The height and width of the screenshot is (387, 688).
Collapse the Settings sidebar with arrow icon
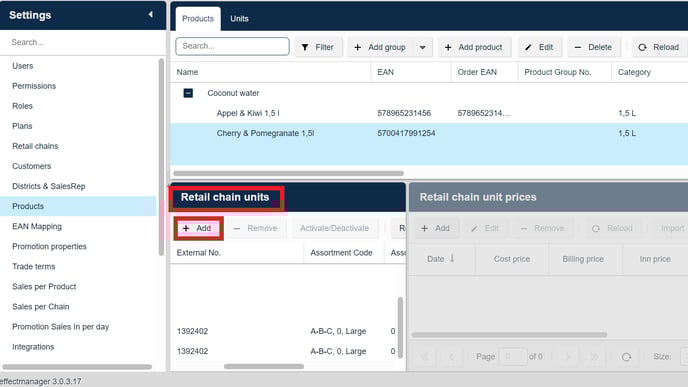[150, 14]
